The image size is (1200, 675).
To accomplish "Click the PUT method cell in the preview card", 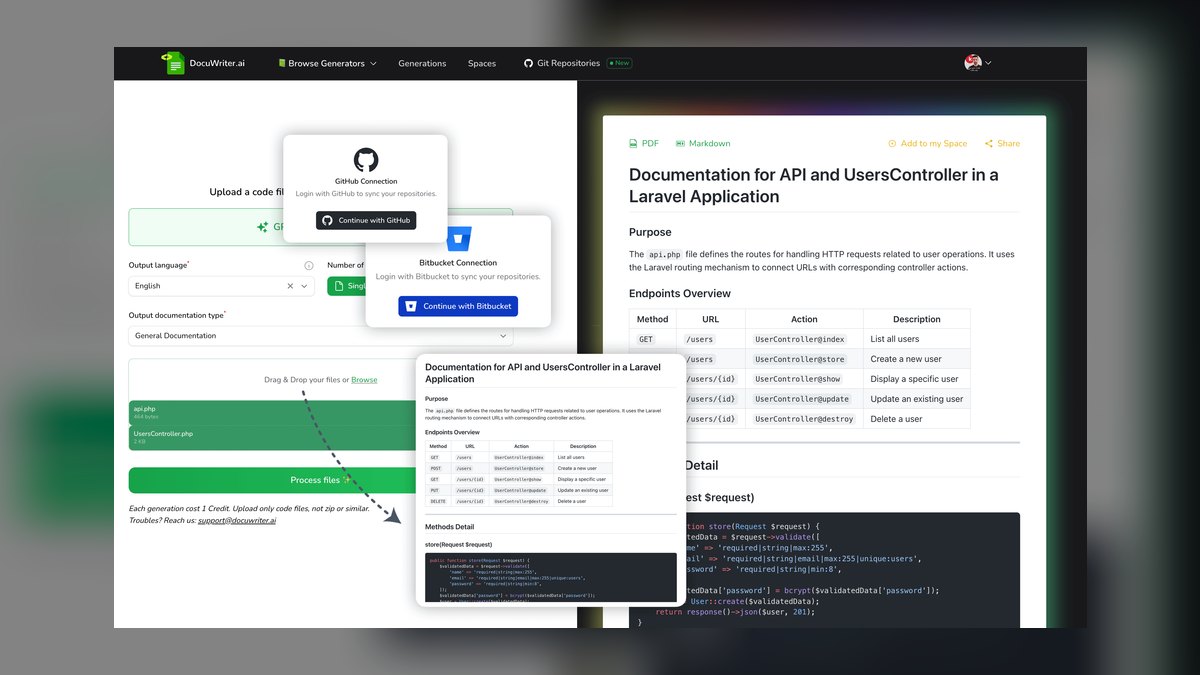I will pyautogui.click(x=435, y=490).
